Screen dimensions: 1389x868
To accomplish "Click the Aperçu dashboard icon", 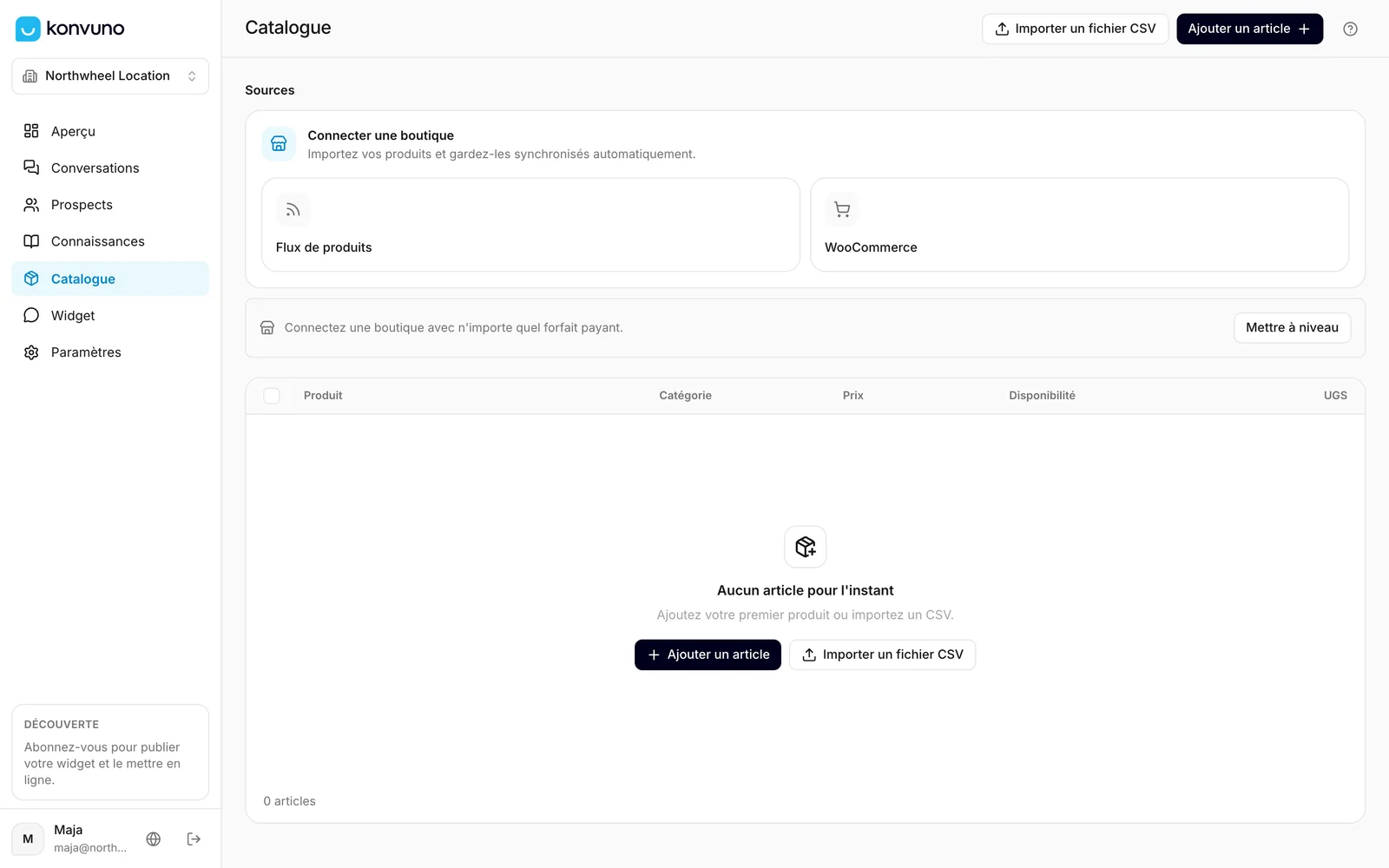I will click(x=31, y=131).
